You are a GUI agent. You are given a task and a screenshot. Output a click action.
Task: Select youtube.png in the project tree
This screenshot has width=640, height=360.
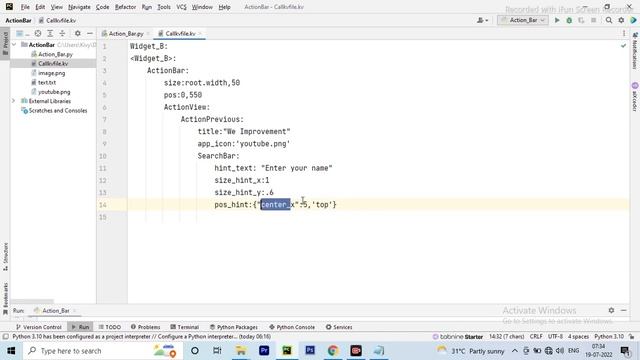coord(54,92)
